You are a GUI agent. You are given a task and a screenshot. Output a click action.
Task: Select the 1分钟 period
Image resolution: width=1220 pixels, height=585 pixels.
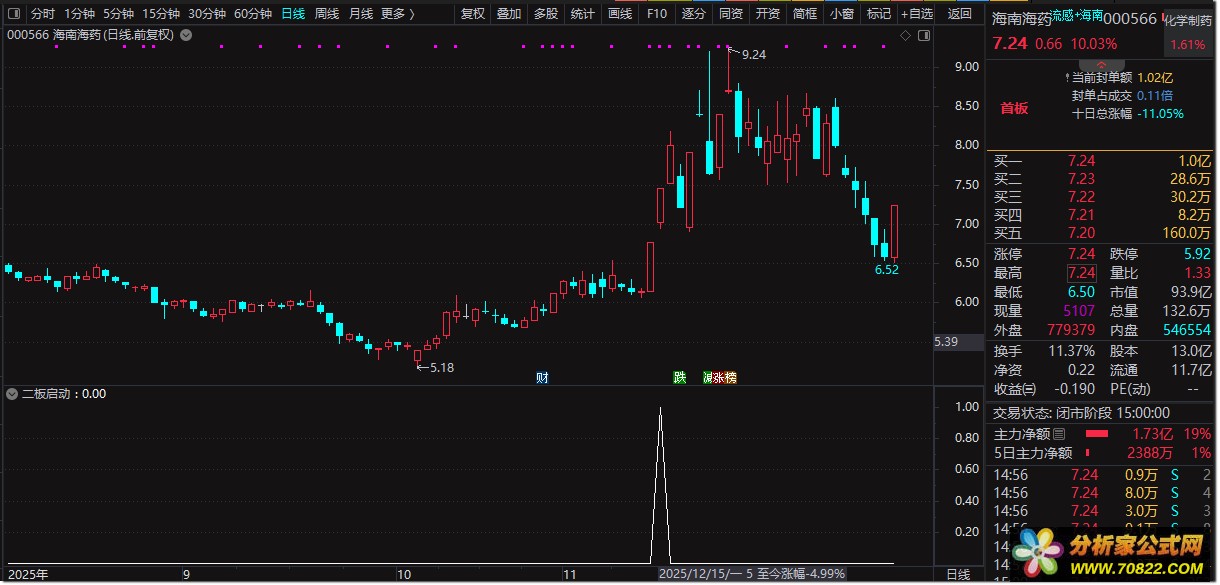(x=79, y=14)
